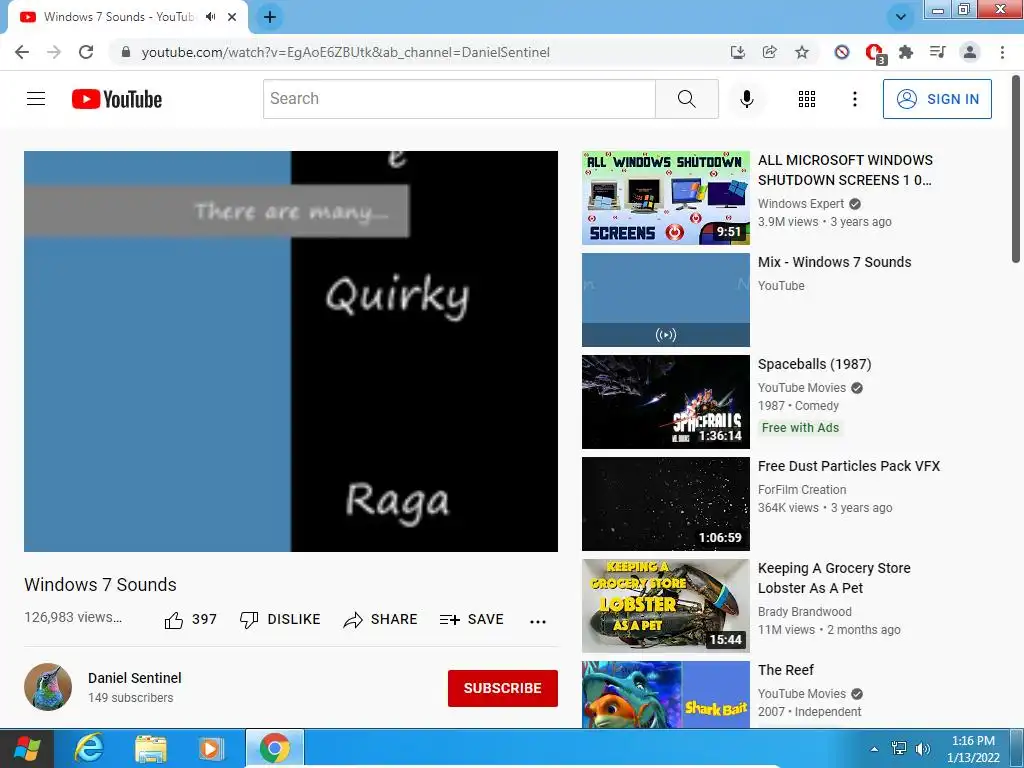The image size is (1024, 768).
Task: Open Keeping A Grocery Store Lobster thumbnail
Action: [x=665, y=605]
